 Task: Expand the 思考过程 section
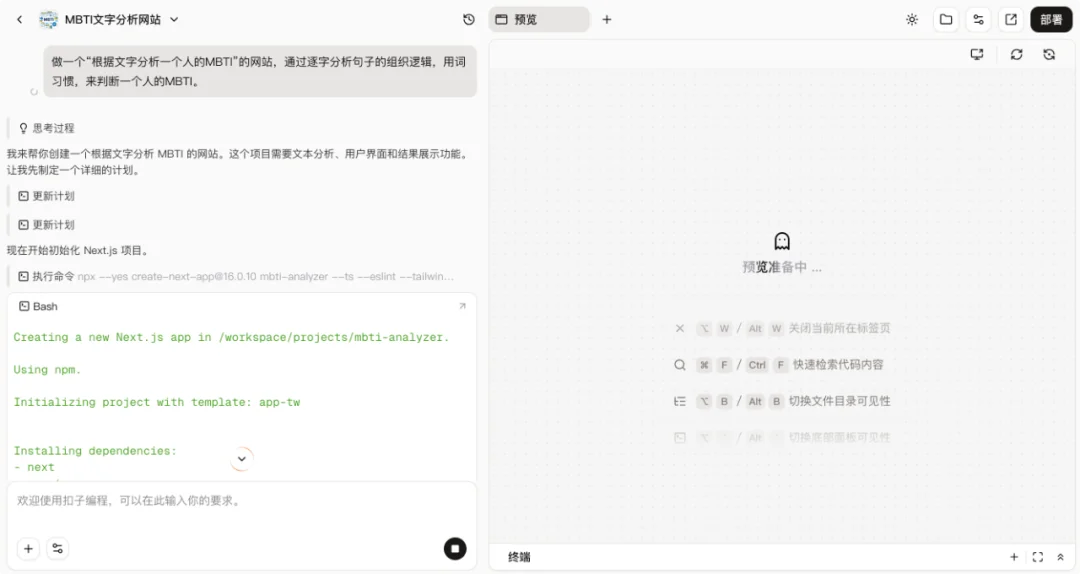(x=47, y=127)
